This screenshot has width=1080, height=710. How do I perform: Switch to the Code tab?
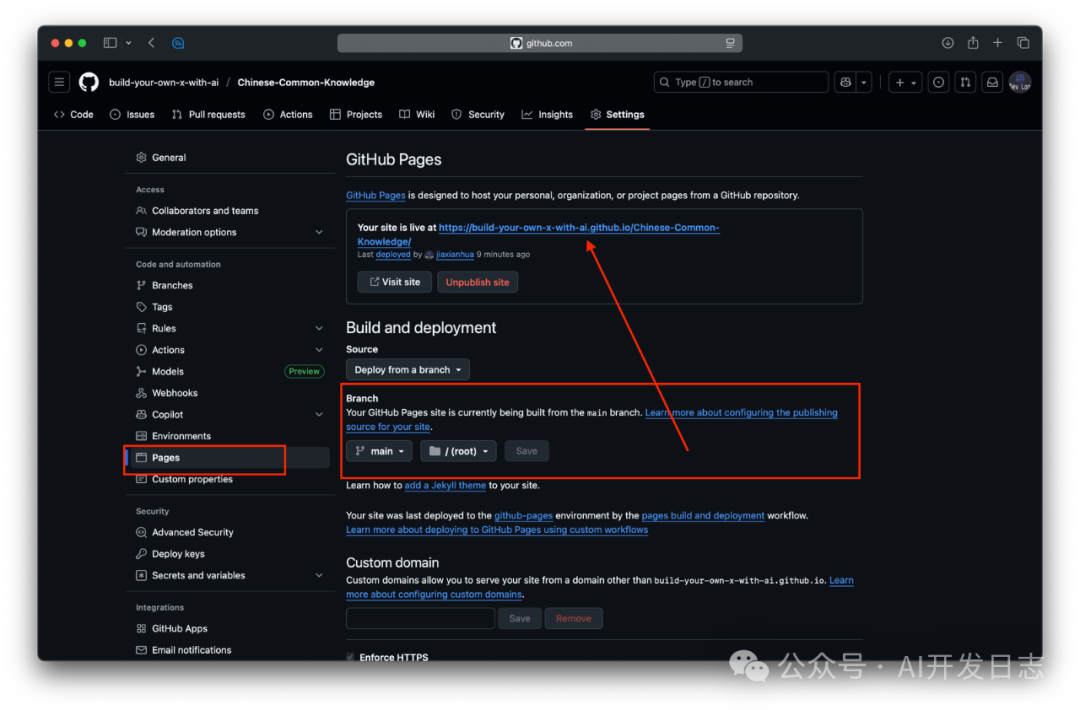(74, 115)
